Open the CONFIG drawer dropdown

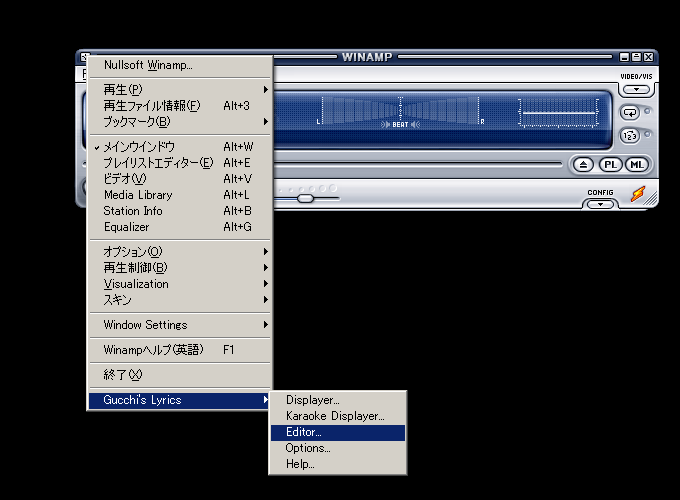coord(600,204)
